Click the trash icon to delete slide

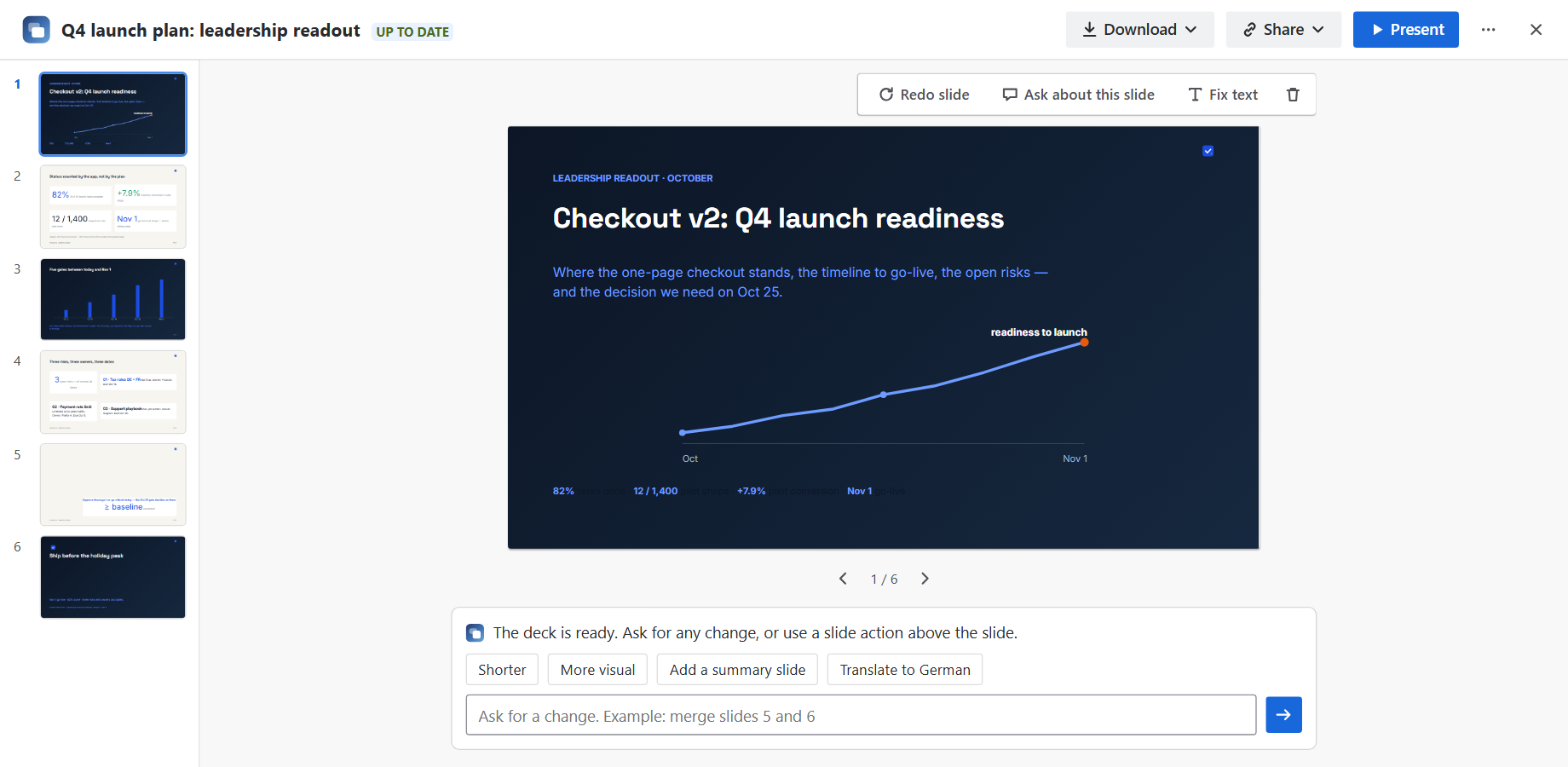pyautogui.click(x=1293, y=95)
